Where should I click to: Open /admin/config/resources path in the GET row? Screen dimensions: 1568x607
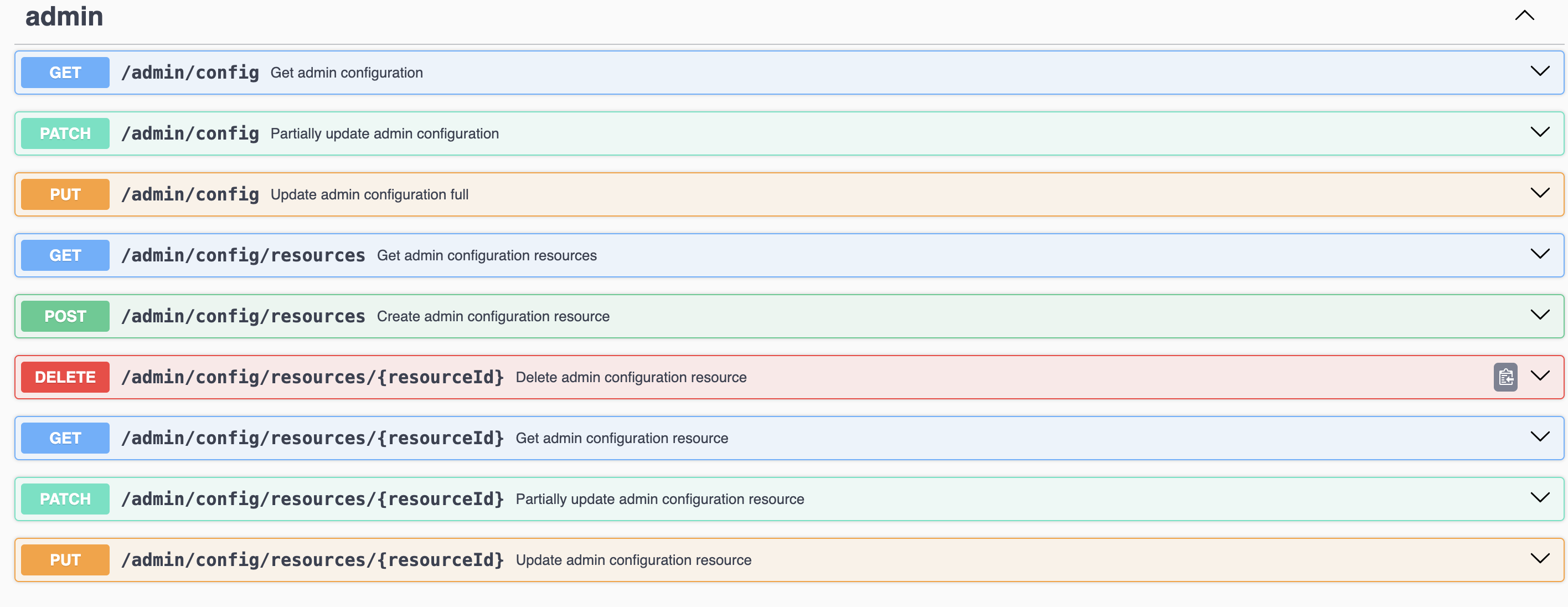243,255
